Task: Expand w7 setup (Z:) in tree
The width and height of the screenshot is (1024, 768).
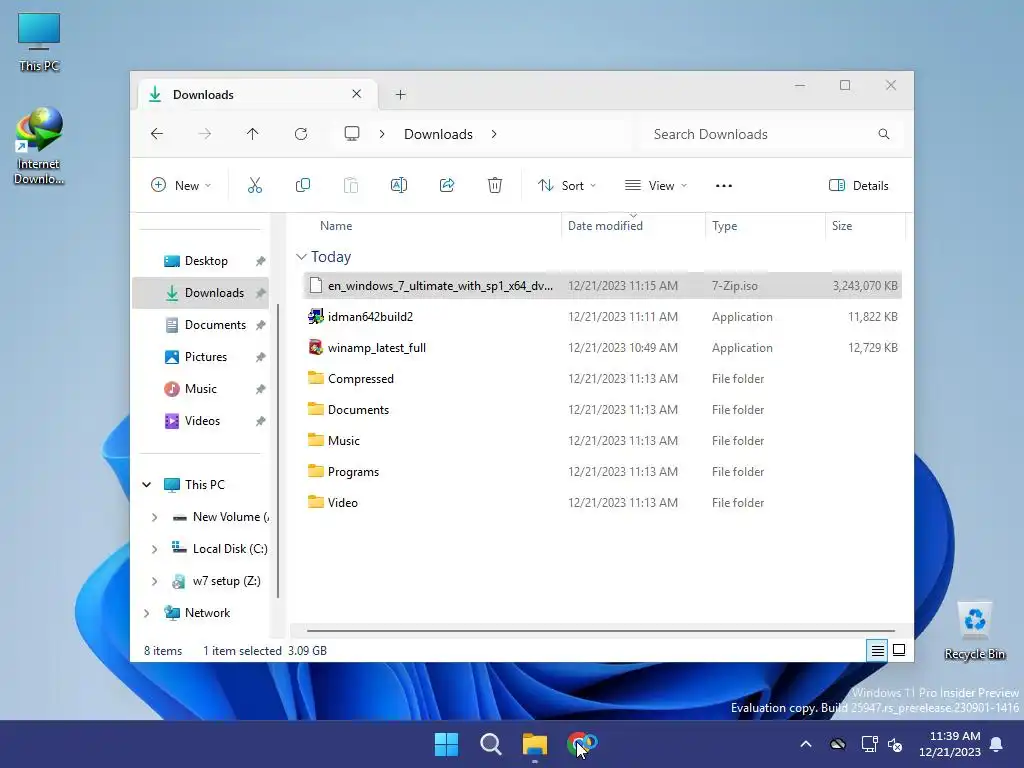Action: (x=154, y=581)
